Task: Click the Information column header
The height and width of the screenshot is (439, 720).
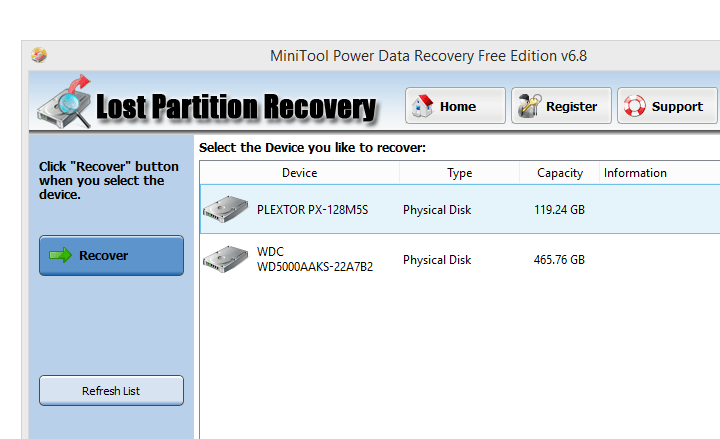Action: [x=635, y=173]
